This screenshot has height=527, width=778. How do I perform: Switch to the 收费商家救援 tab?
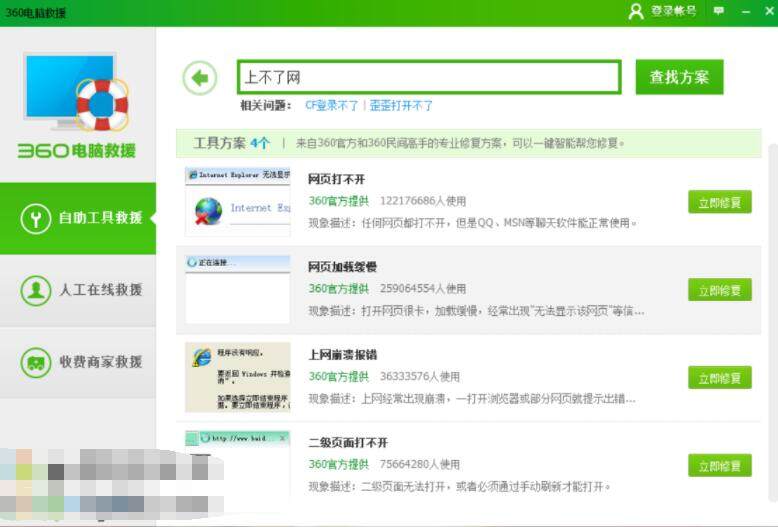[78, 363]
